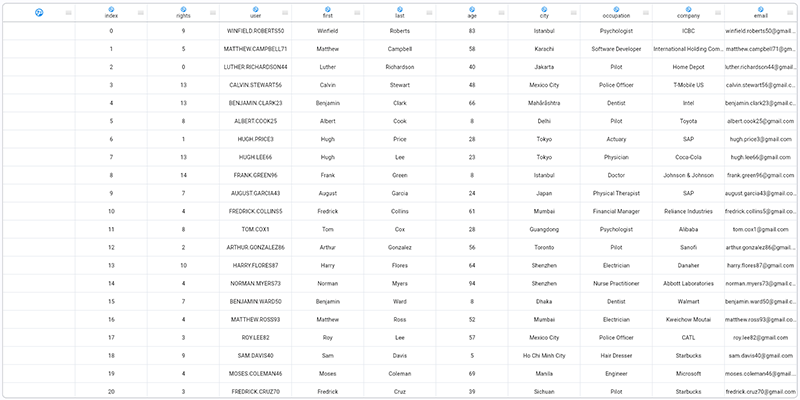Click the Abbott Laboratories company cell
This screenshot has width=800, height=400.
click(x=688, y=283)
